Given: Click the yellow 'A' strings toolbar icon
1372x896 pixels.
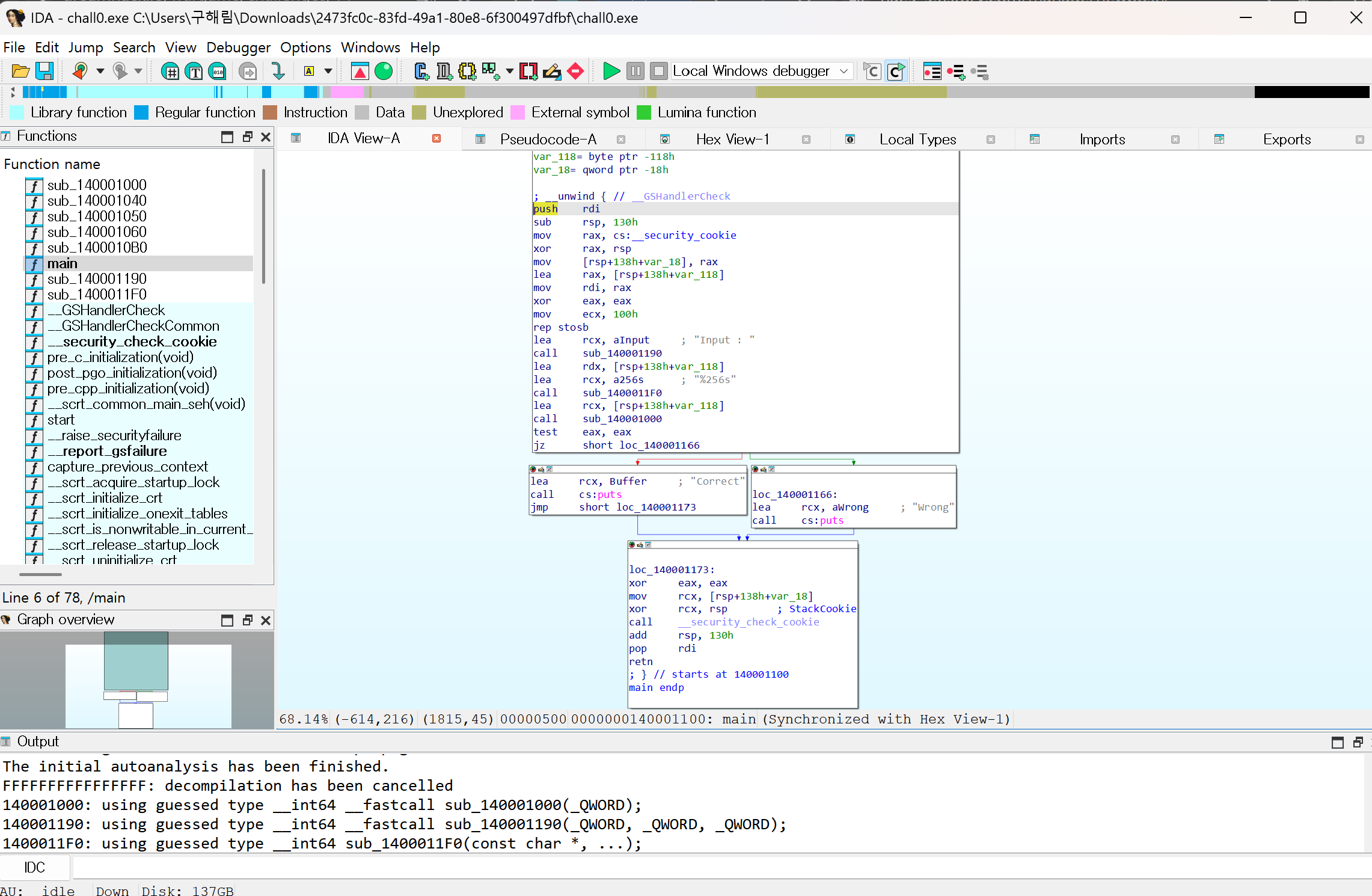Looking at the screenshot, I should click(x=309, y=72).
